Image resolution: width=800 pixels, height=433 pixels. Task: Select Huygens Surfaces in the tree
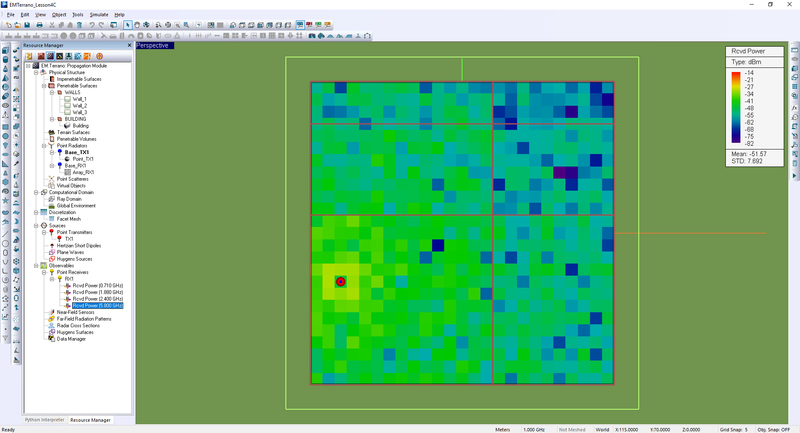(75, 332)
